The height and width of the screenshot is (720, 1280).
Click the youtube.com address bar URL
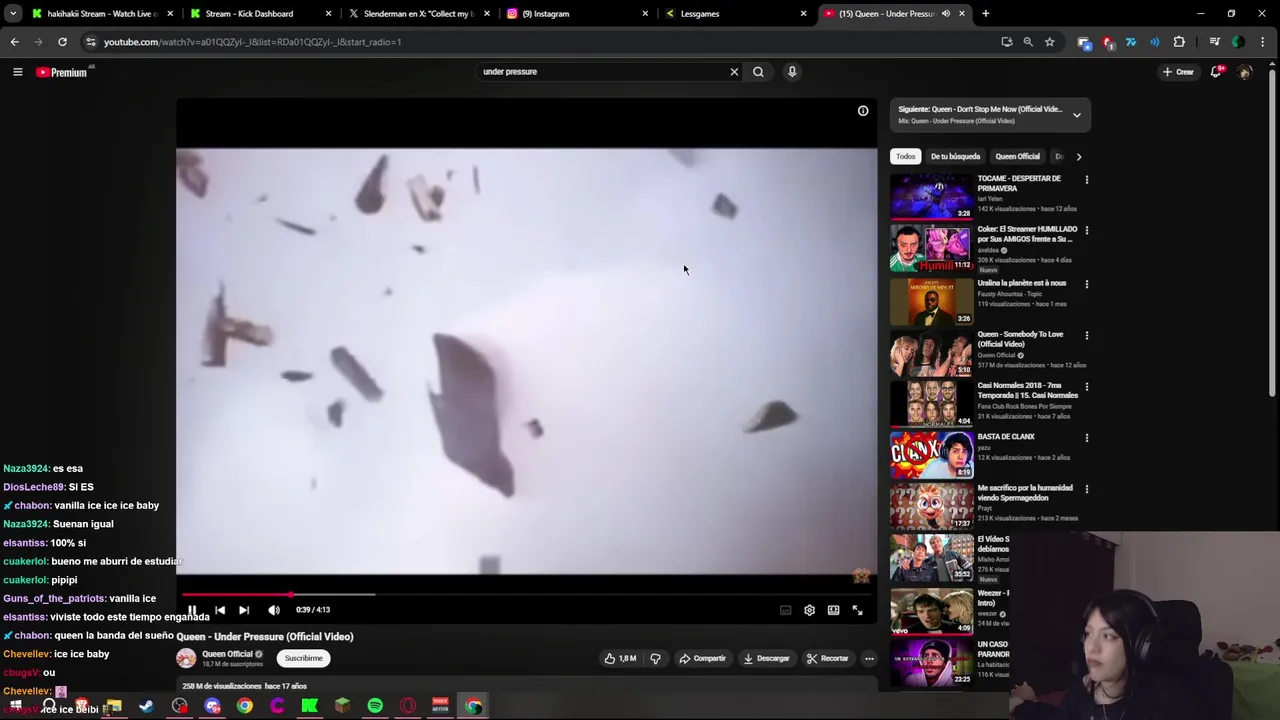point(252,42)
